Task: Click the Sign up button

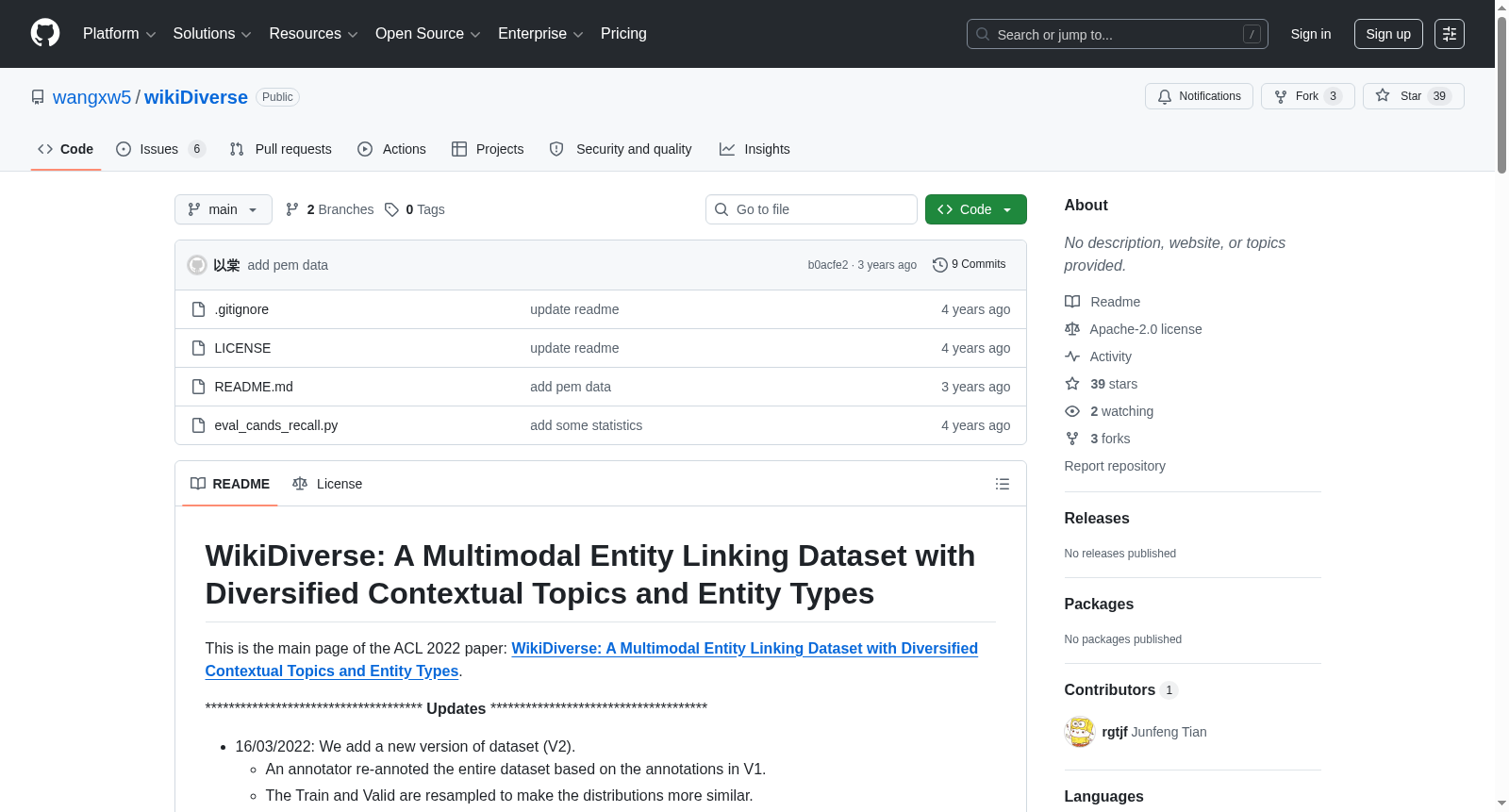Action: click(x=1388, y=34)
